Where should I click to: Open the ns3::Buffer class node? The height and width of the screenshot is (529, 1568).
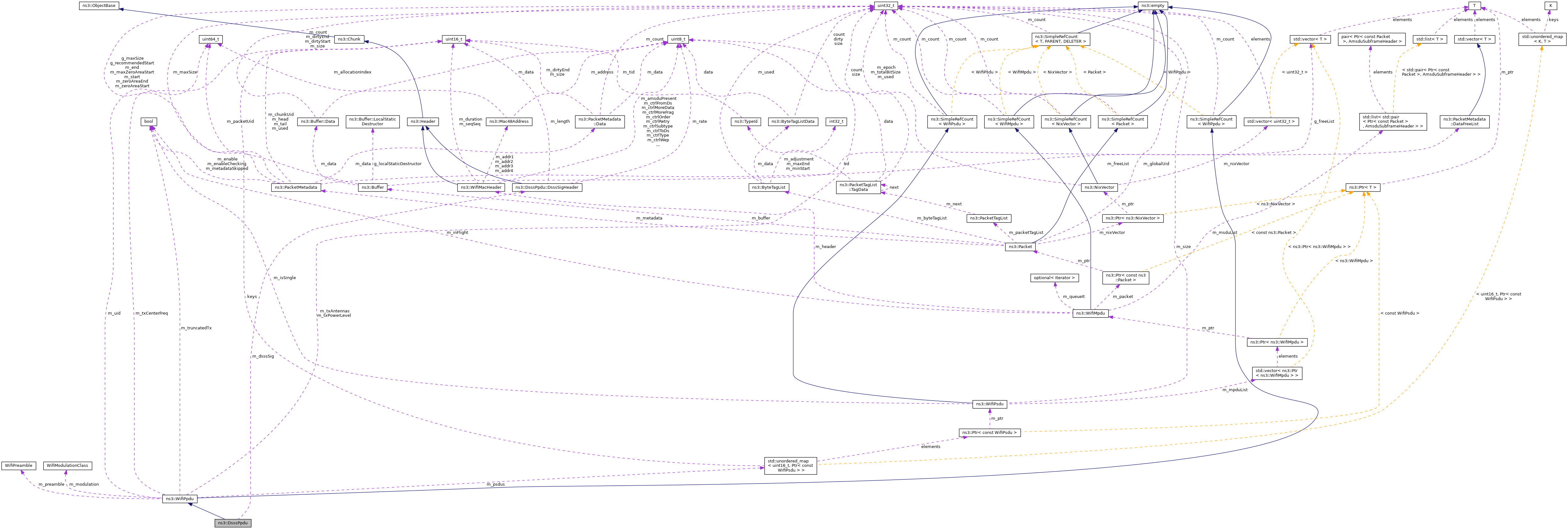tap(372, 187)
